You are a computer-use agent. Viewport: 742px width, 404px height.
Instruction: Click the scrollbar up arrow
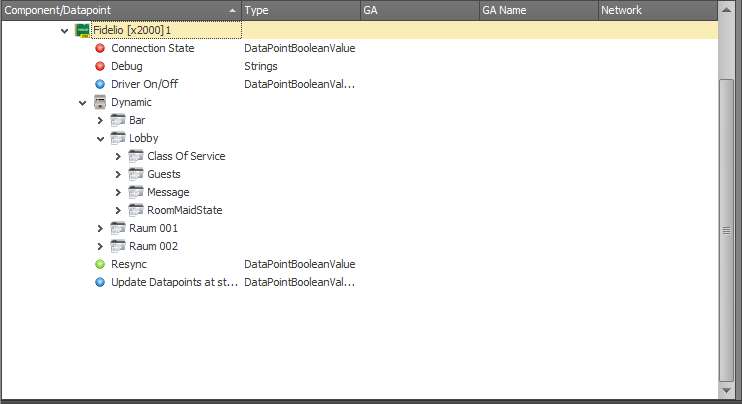tap(726, 9)
